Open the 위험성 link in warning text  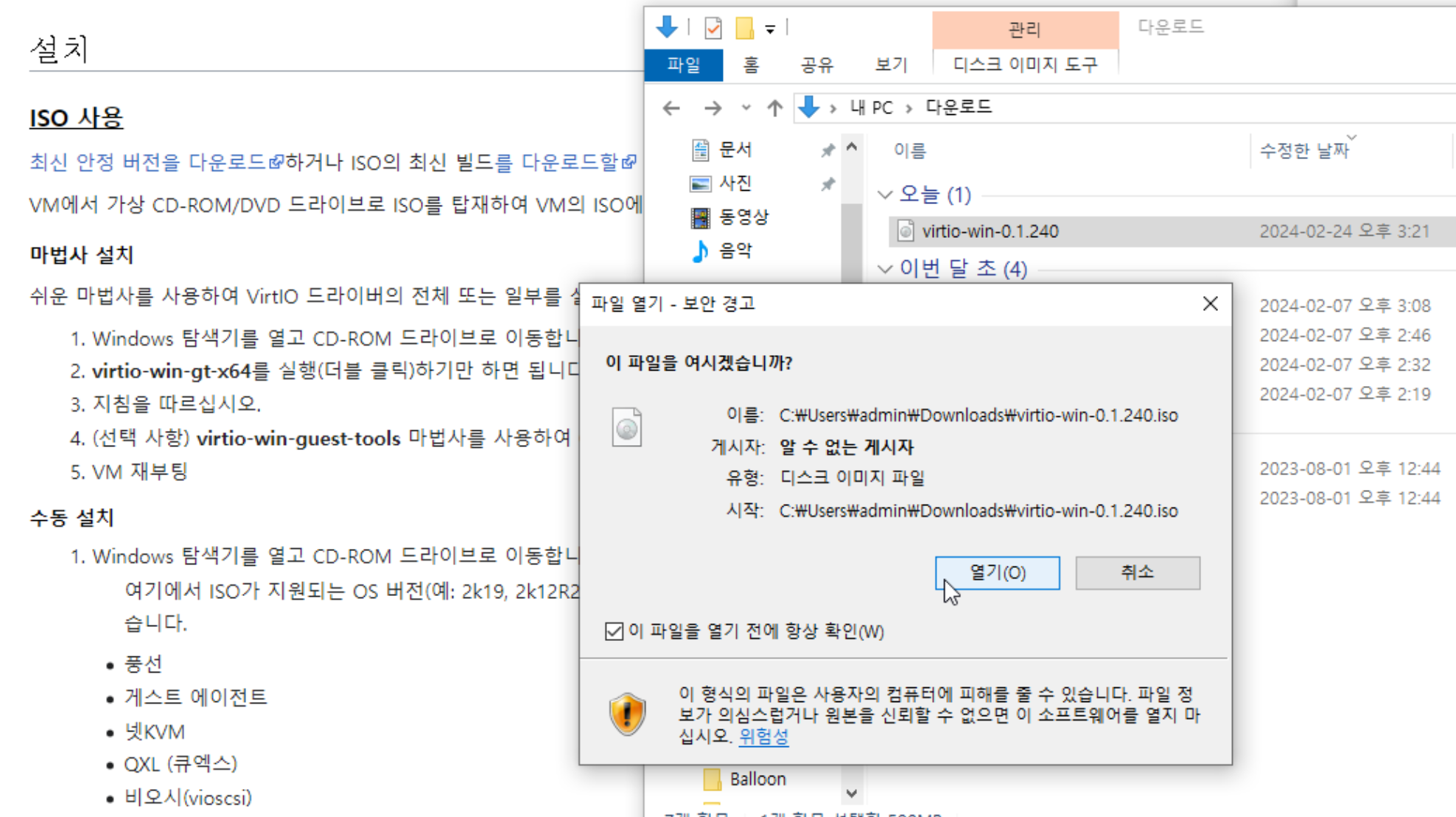point(763,736)
